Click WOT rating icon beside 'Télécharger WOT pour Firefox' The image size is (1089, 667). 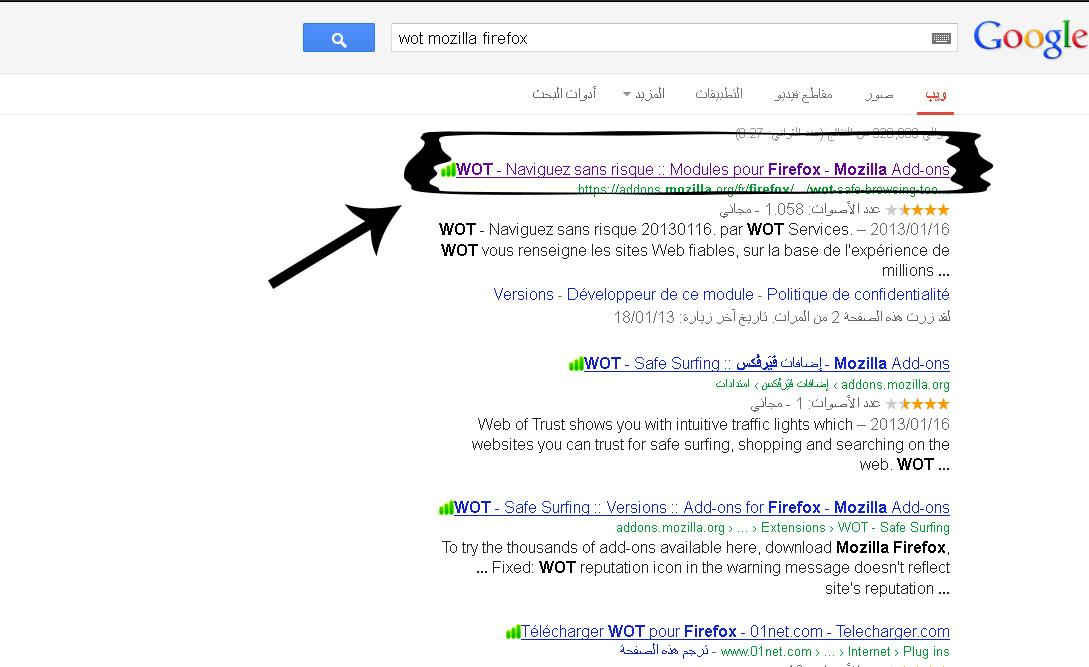(x=513, y=632)
